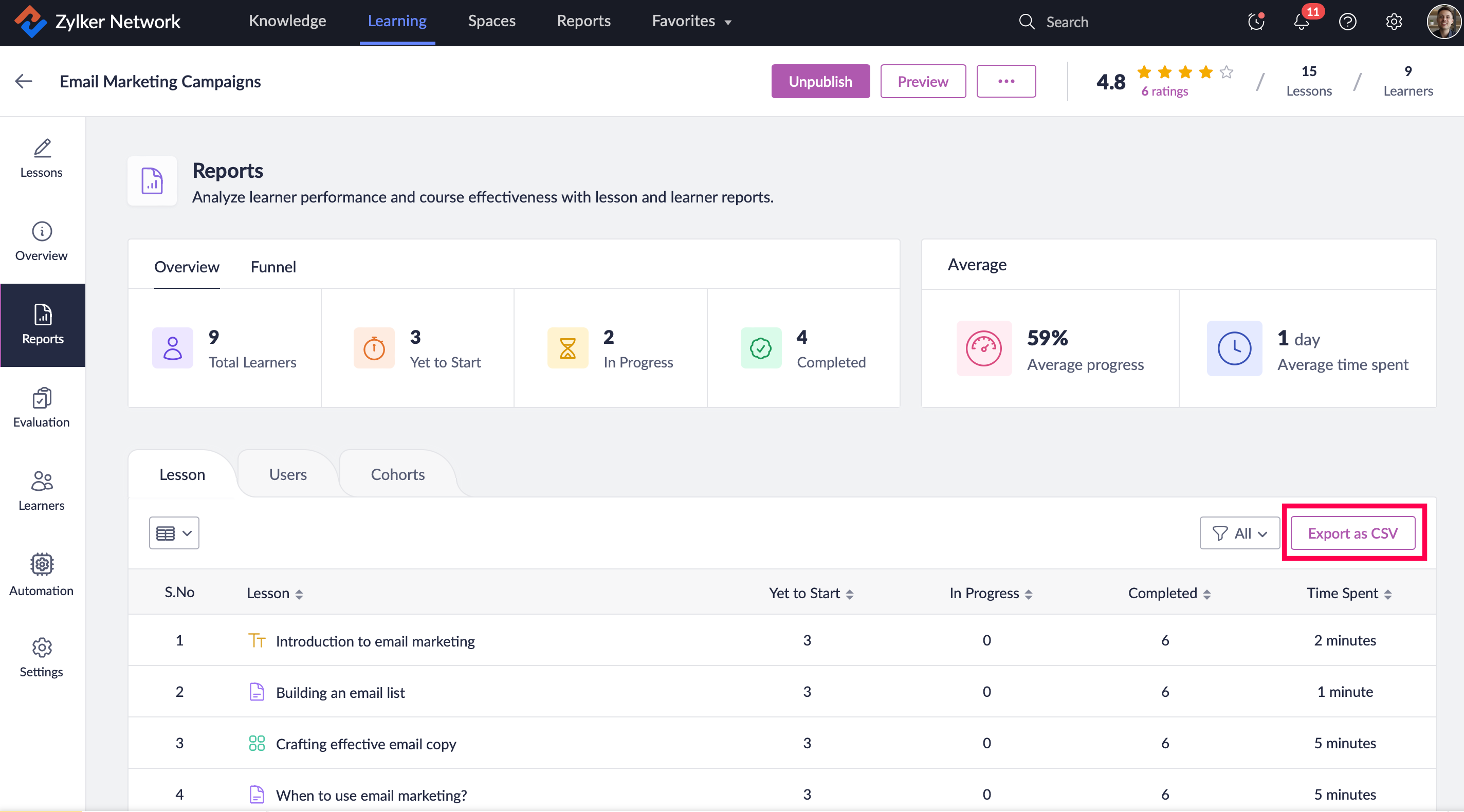
Task: Switch to the Cohorts tab
Action: [397, 474]
